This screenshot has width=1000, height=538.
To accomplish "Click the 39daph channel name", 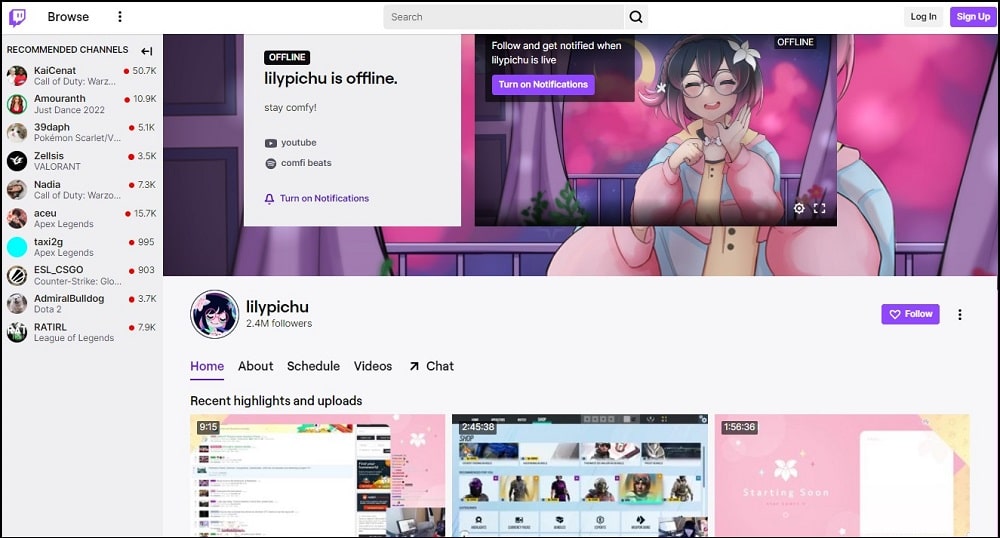I will click(x=52, y=127).
